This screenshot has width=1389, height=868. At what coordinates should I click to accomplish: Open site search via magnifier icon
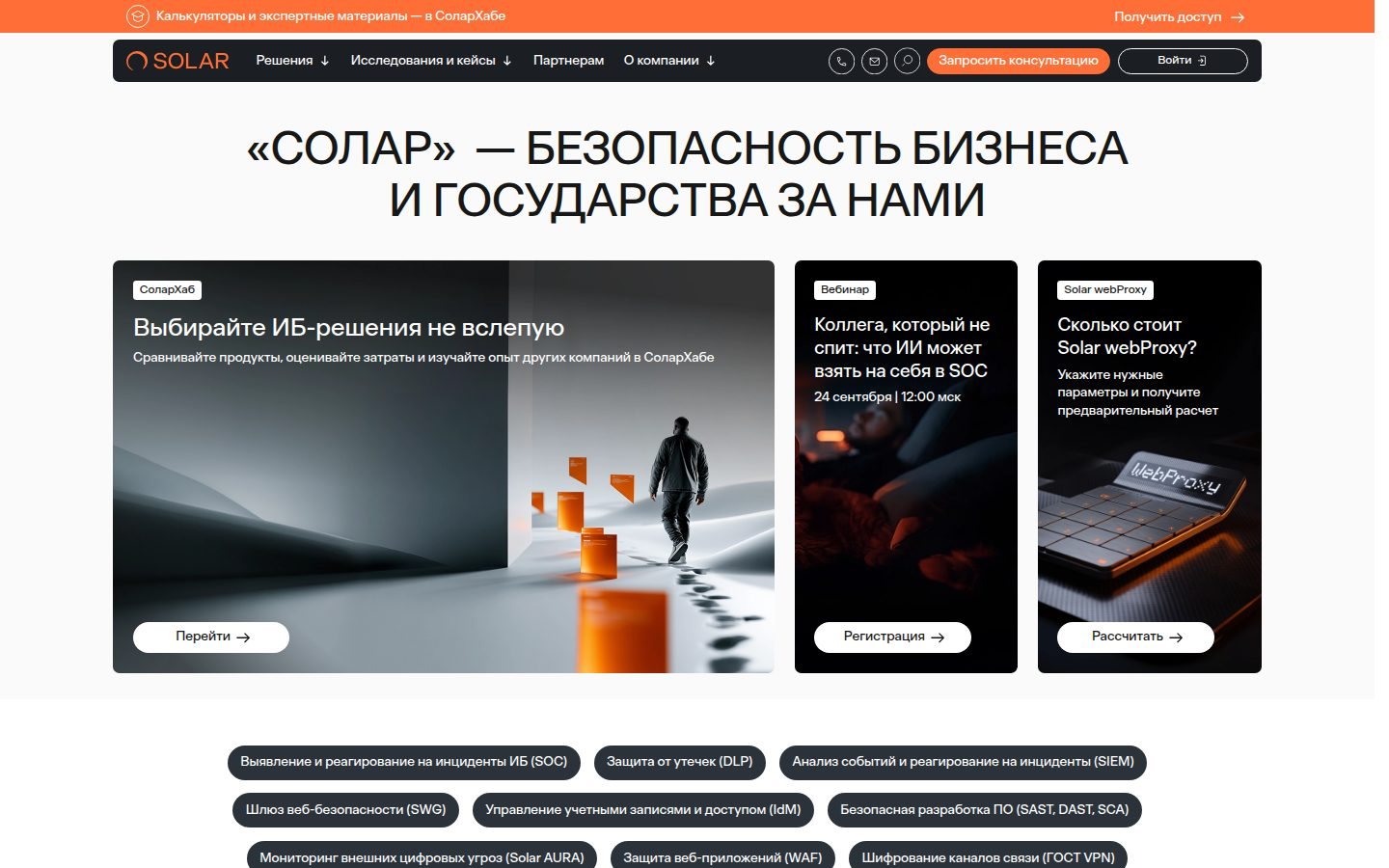pyautogui.click(x=907, y=61)
